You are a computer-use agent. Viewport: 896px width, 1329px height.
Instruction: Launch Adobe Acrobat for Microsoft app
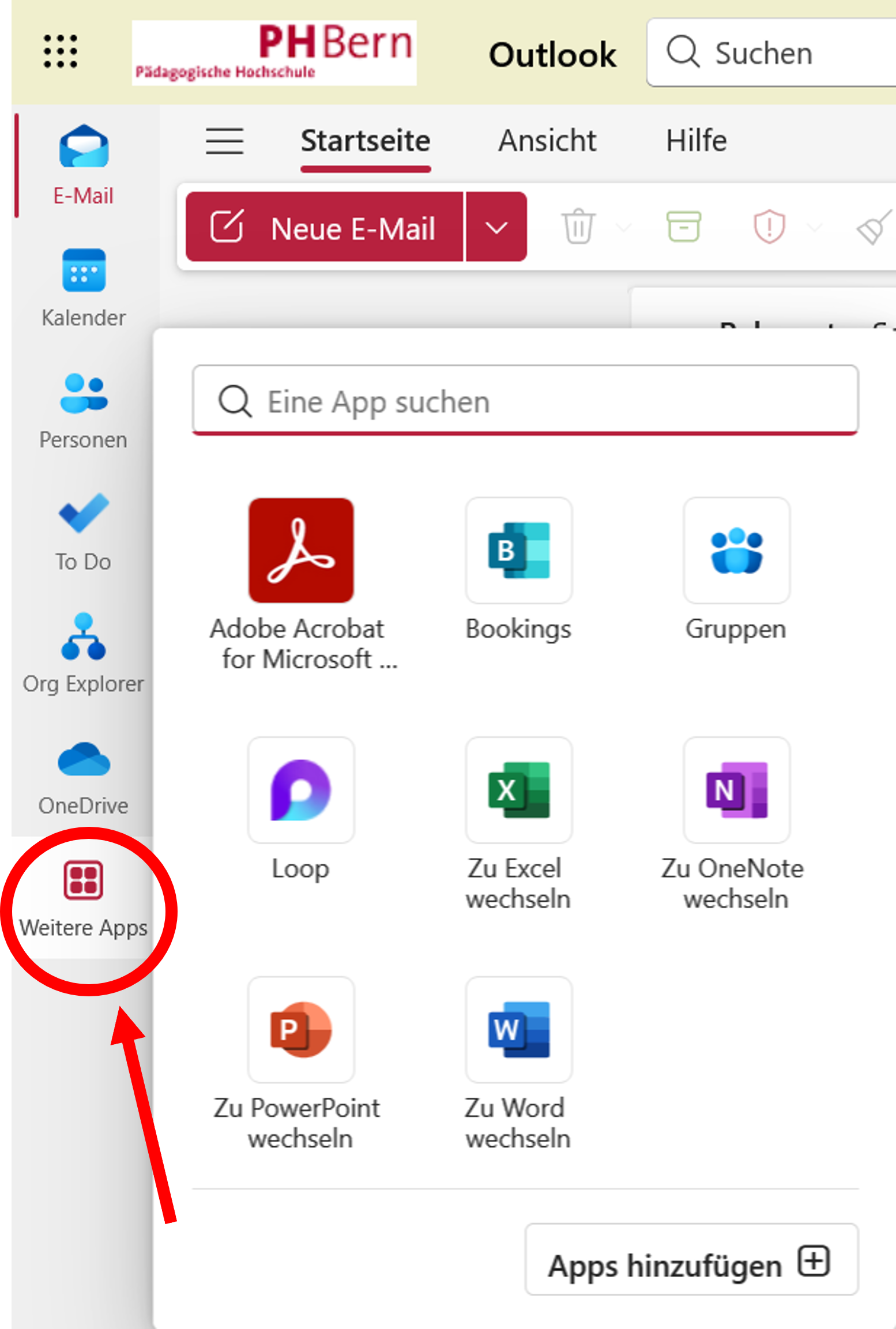click(301, 551)
